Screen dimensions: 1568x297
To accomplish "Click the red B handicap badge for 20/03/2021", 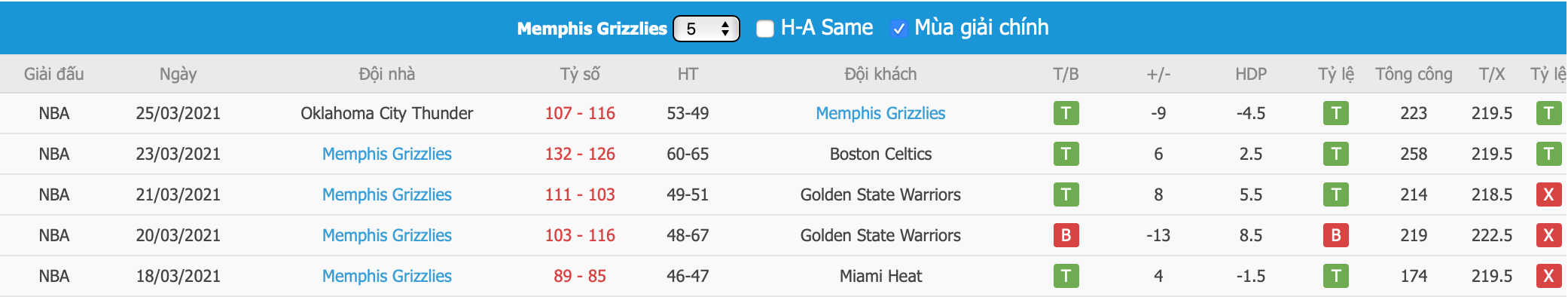I will pyautogui.click(x=1336, y=235).
